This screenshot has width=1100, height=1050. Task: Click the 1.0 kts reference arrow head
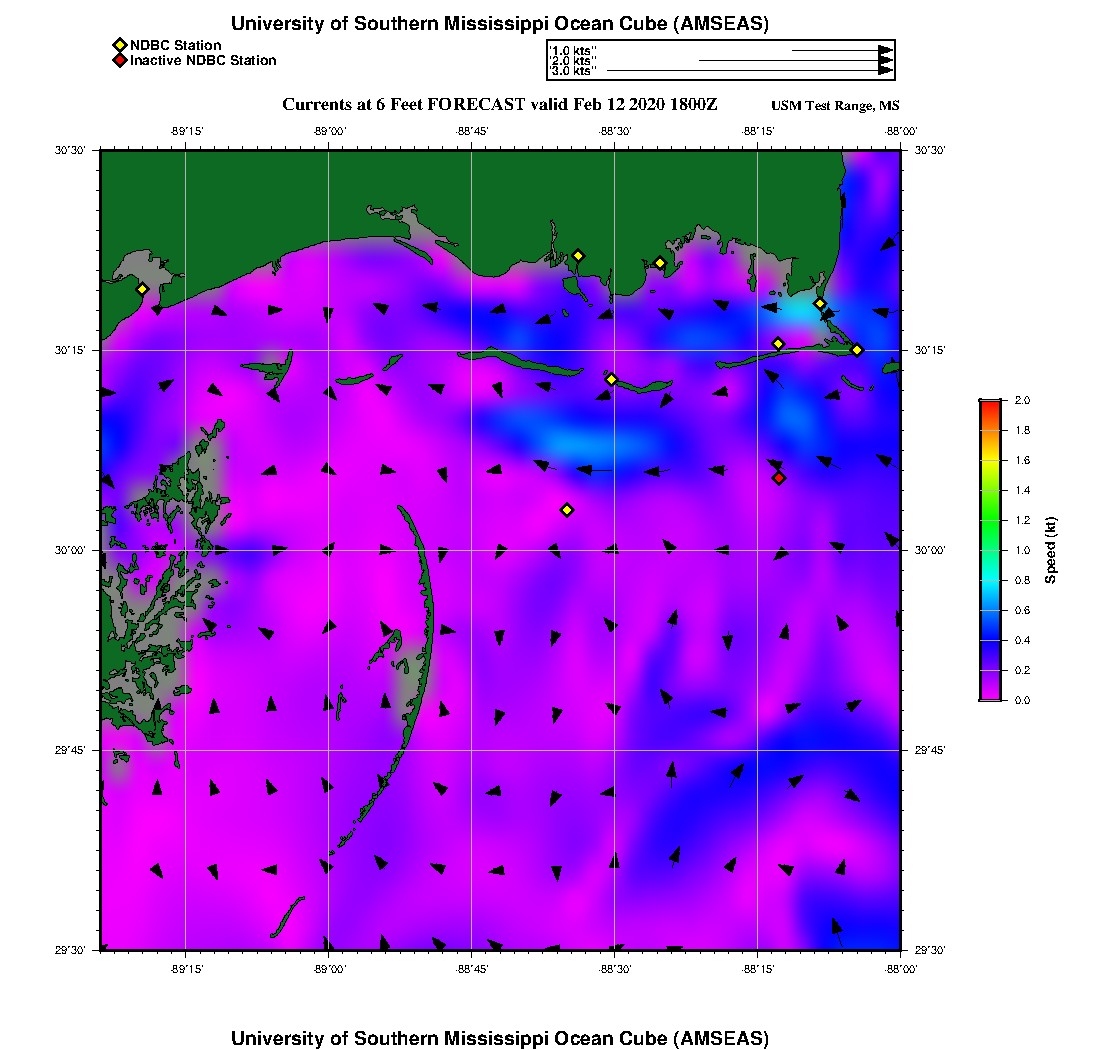(885, 50)
